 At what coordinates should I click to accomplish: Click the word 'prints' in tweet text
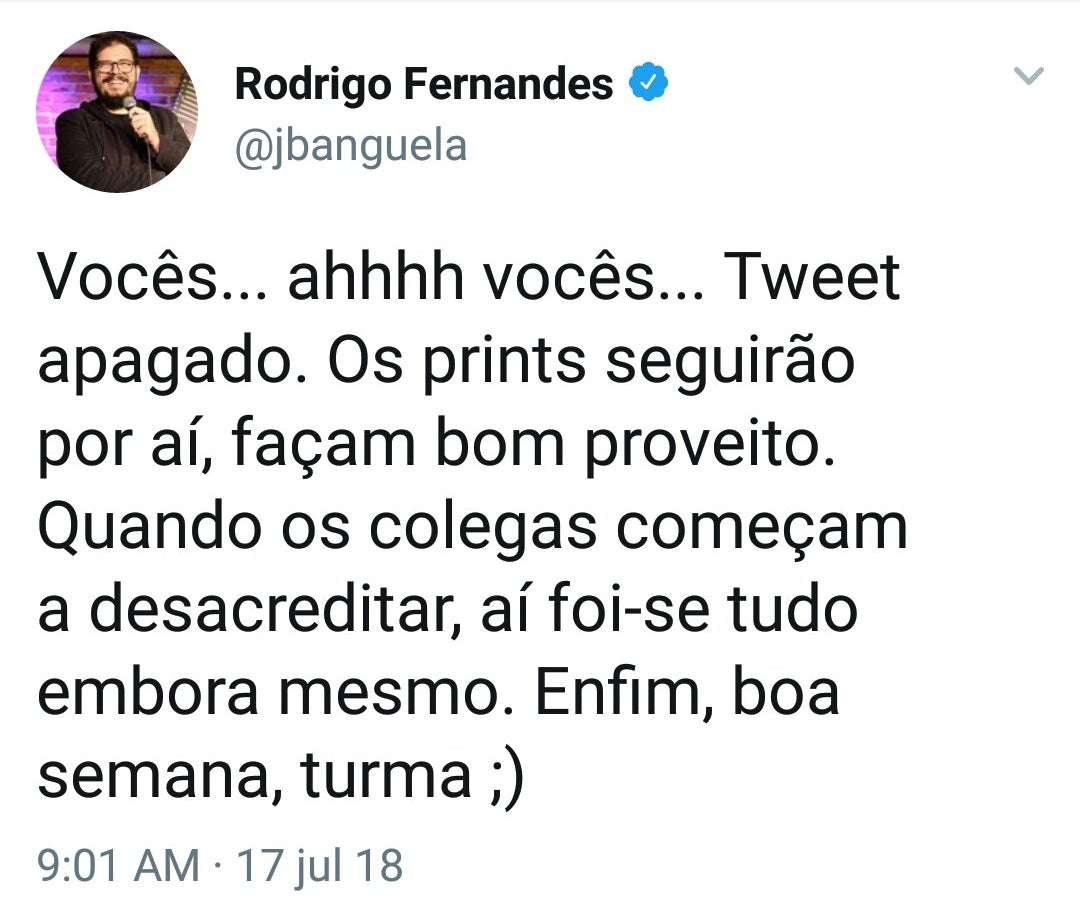coord(503,364)
